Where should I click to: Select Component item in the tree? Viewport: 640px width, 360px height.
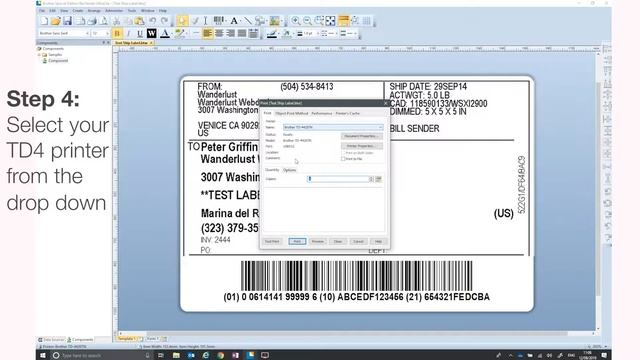coord(58,61)
